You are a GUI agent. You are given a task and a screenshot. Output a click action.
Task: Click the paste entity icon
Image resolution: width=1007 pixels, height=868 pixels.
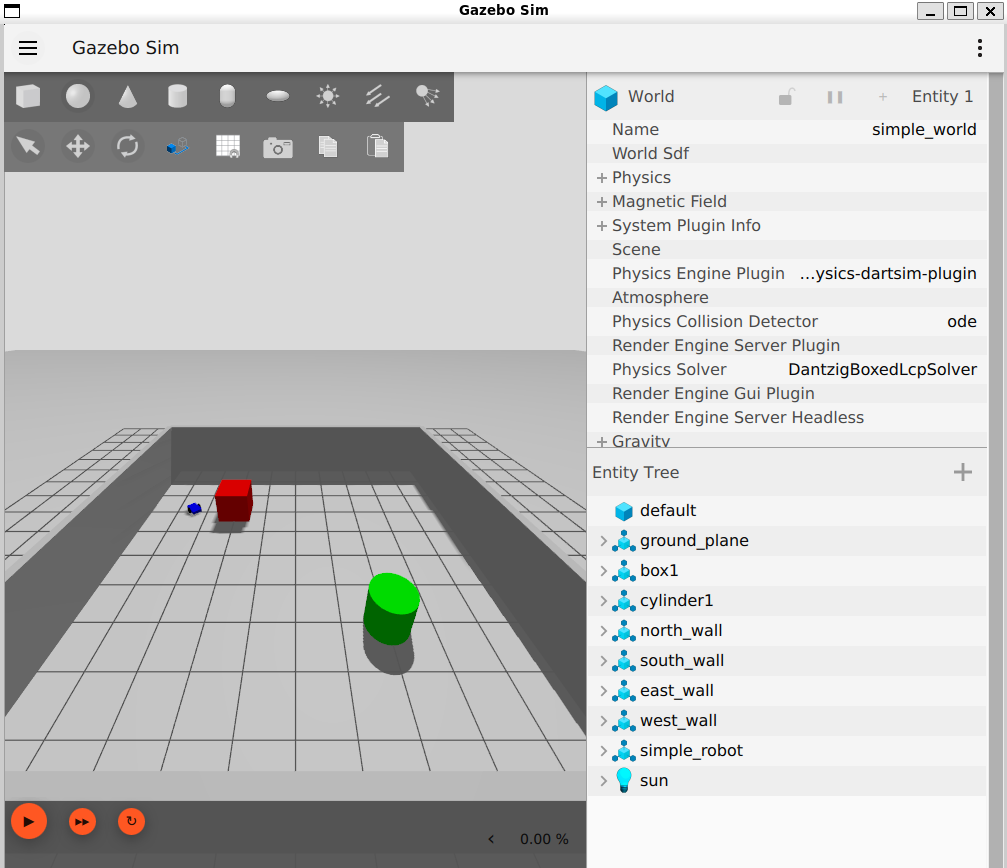tap(378, 146)
